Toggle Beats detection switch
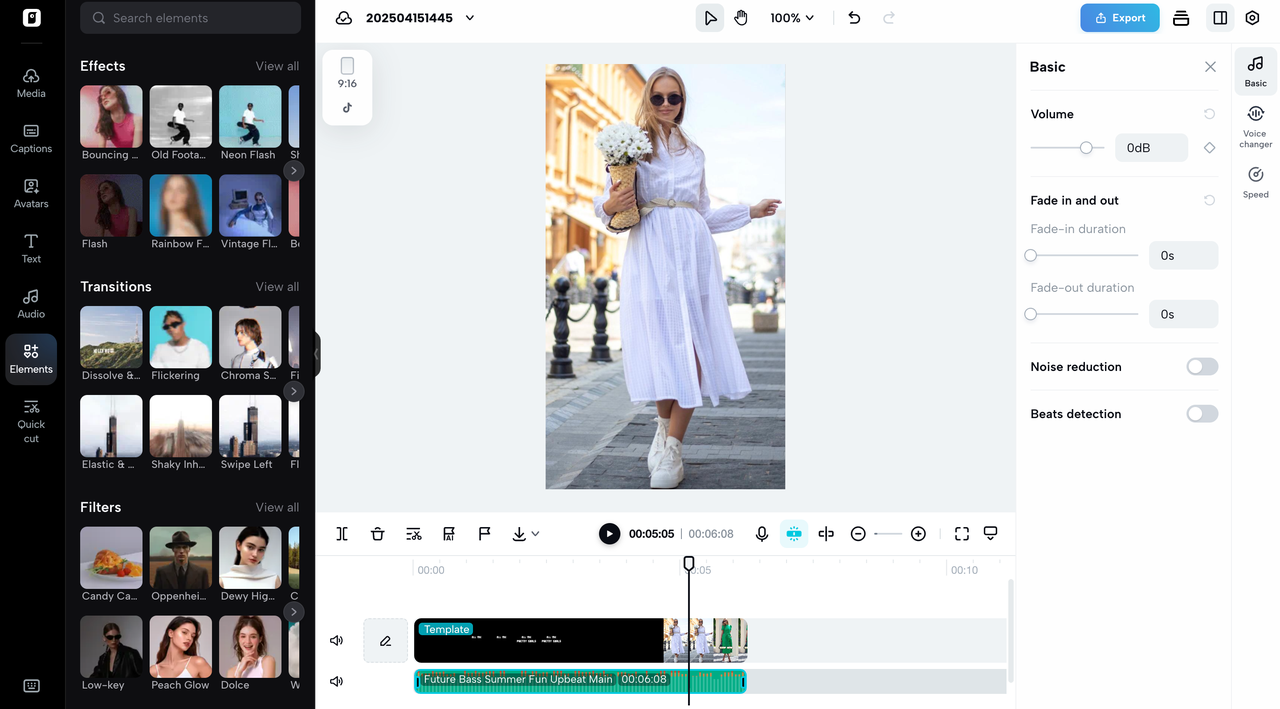1280x709 pixels. pos(1202,414)
